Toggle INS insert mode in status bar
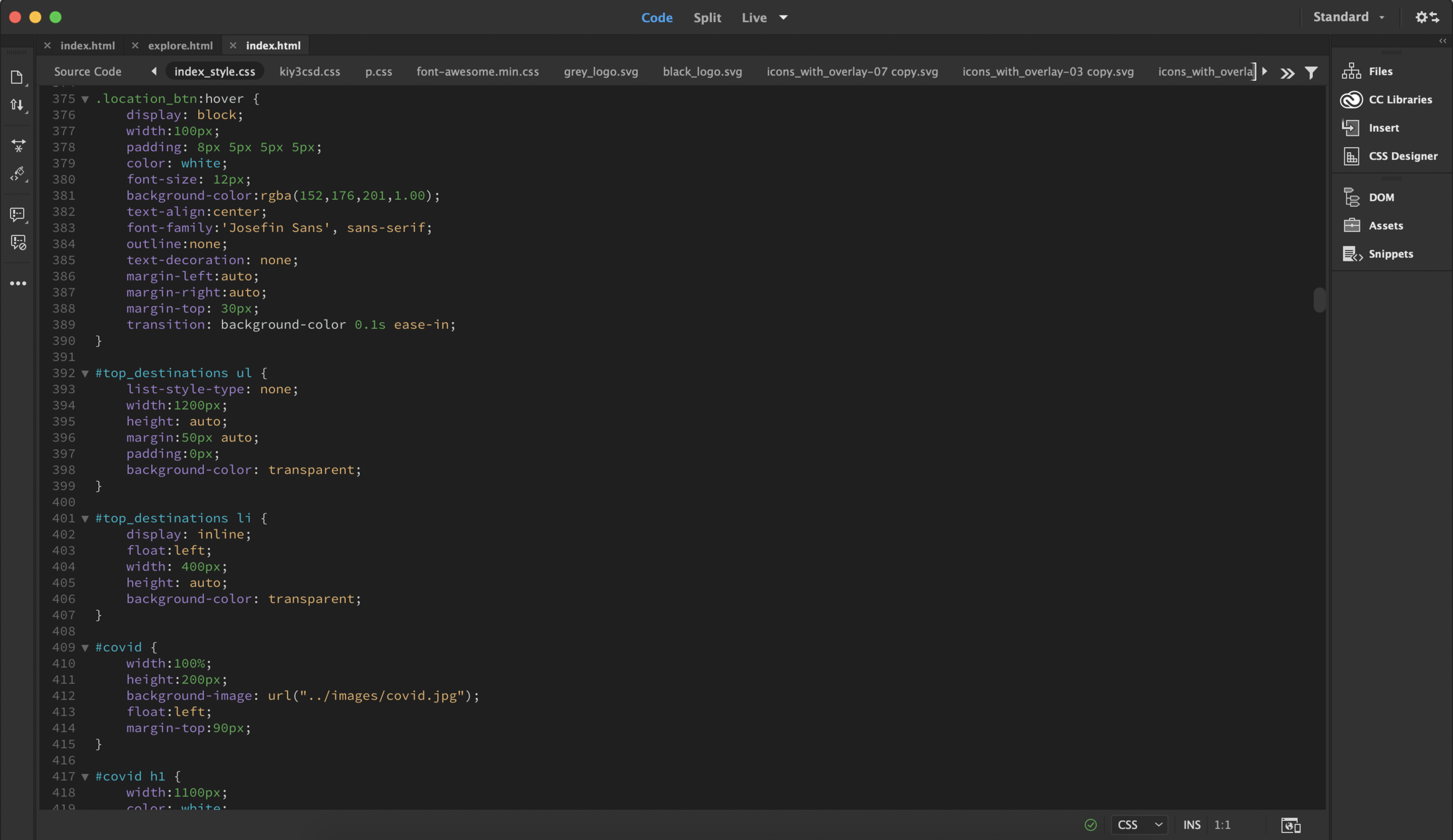Viewport: 1453px width, 840px height. 1191,825
